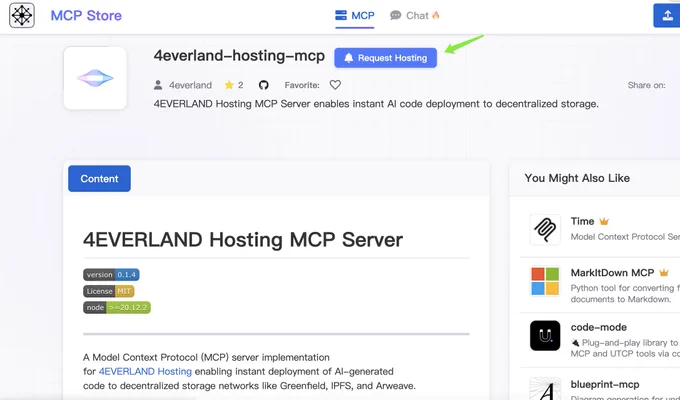
Task: Click the star rating icon
Action: [229, 85]
